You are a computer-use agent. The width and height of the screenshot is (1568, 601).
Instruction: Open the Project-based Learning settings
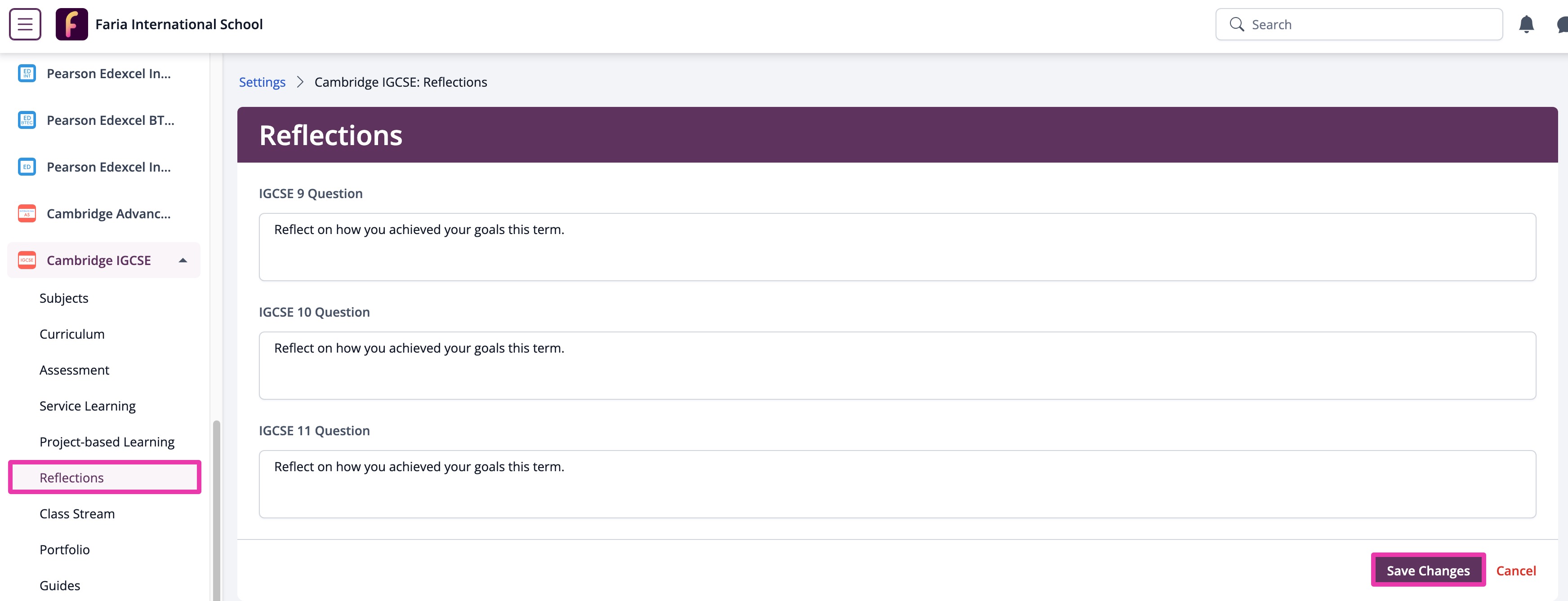[x=107, y=442]
